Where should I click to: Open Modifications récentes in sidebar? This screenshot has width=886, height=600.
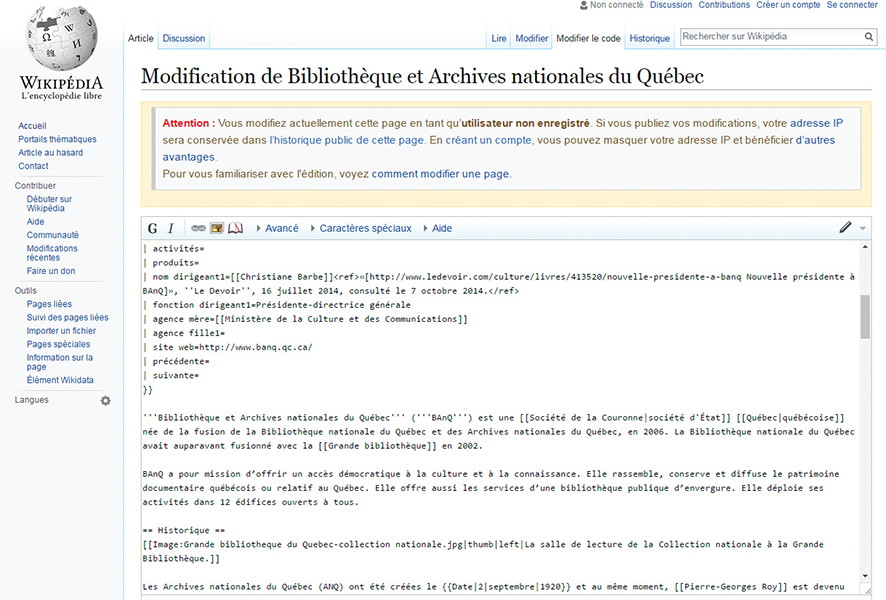click(52, 253)
